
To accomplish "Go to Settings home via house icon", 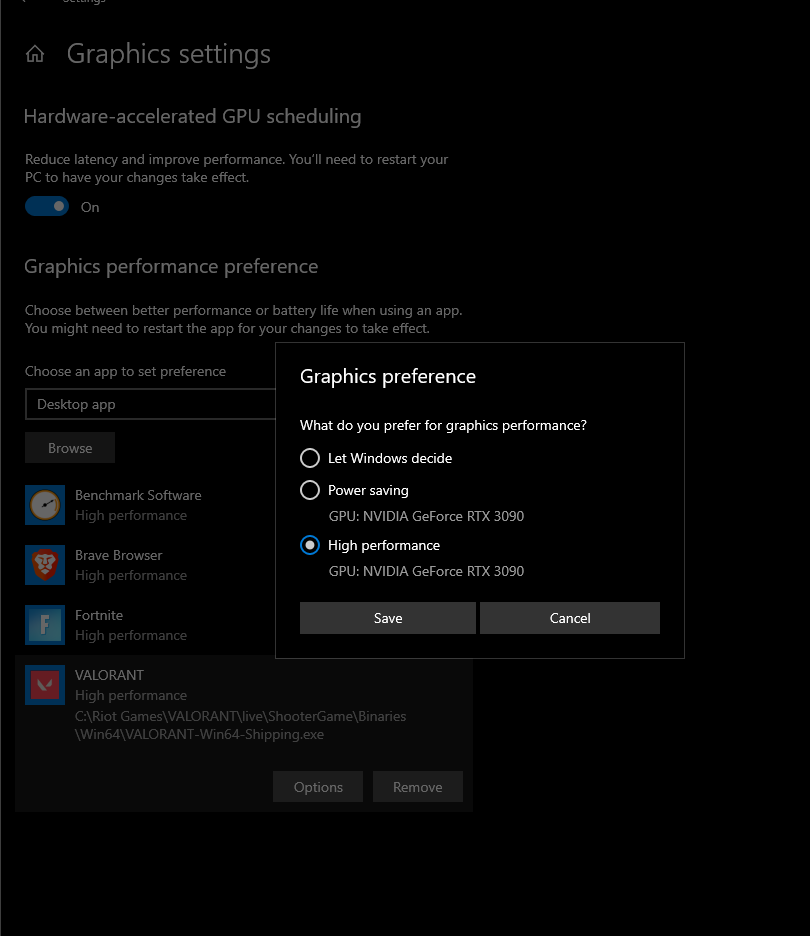I will pos(35,54).
